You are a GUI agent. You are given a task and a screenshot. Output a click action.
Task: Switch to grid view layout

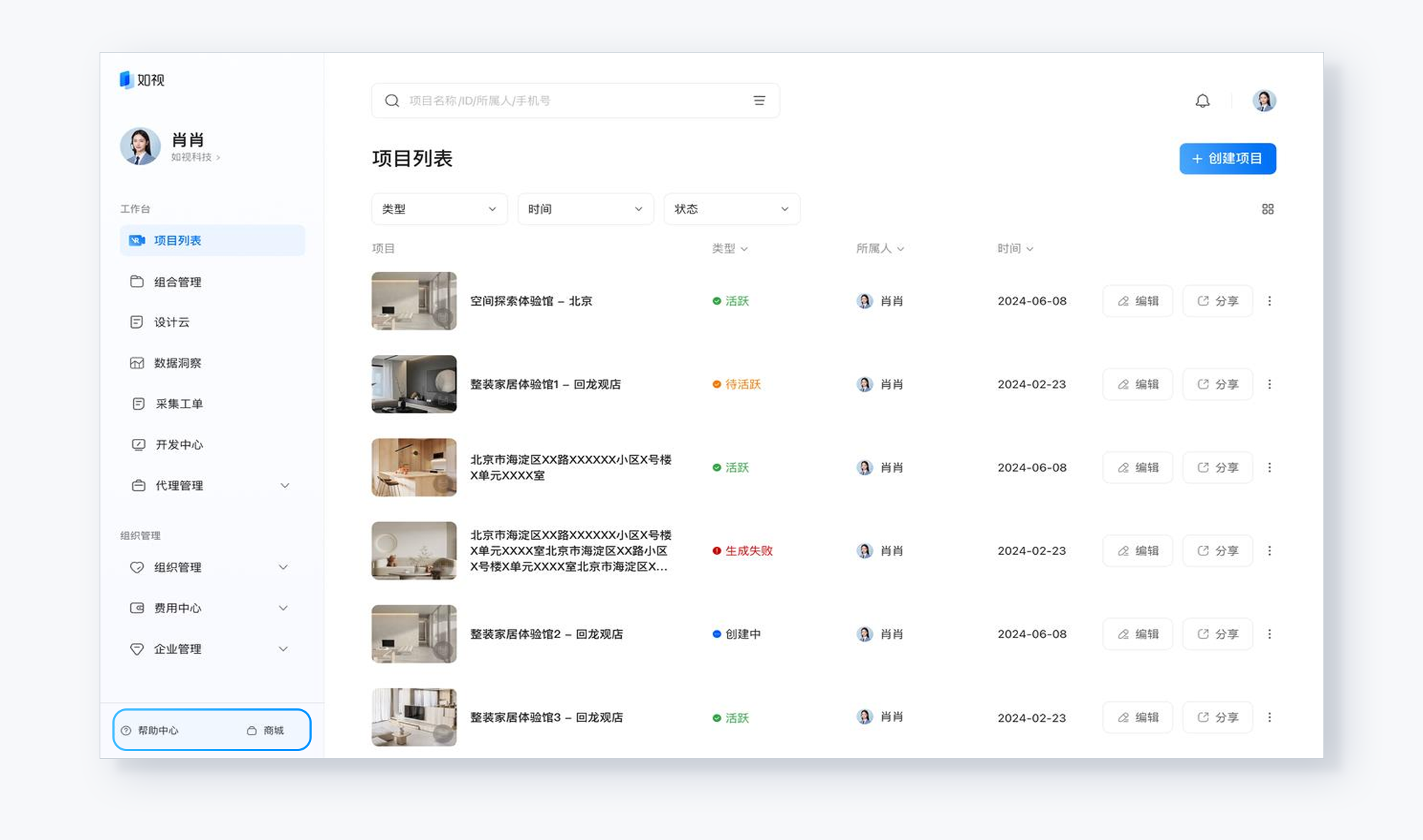tap(1268, 209)
